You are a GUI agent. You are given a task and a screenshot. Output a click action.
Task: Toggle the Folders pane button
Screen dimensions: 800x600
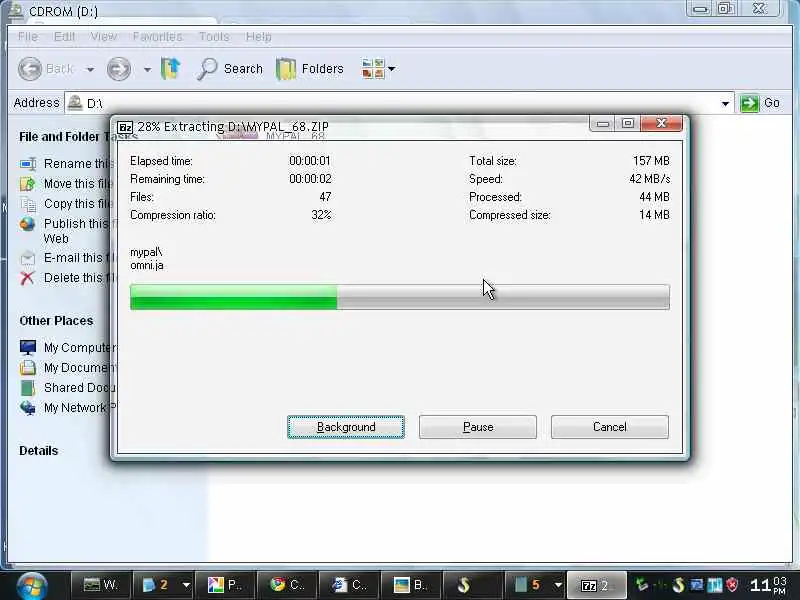[310, 68]
